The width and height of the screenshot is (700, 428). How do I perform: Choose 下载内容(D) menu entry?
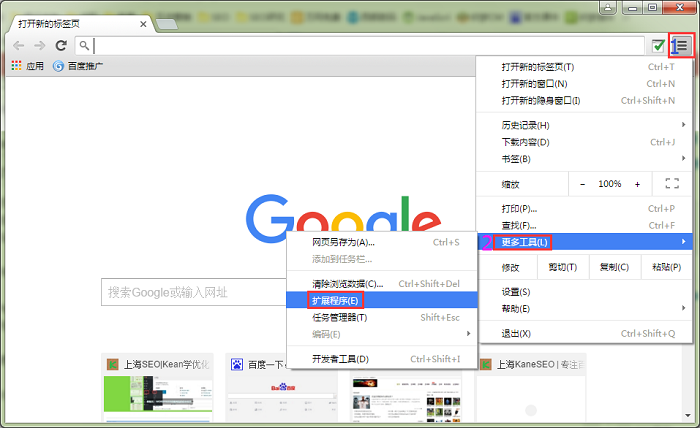click(x=584, y=142)
